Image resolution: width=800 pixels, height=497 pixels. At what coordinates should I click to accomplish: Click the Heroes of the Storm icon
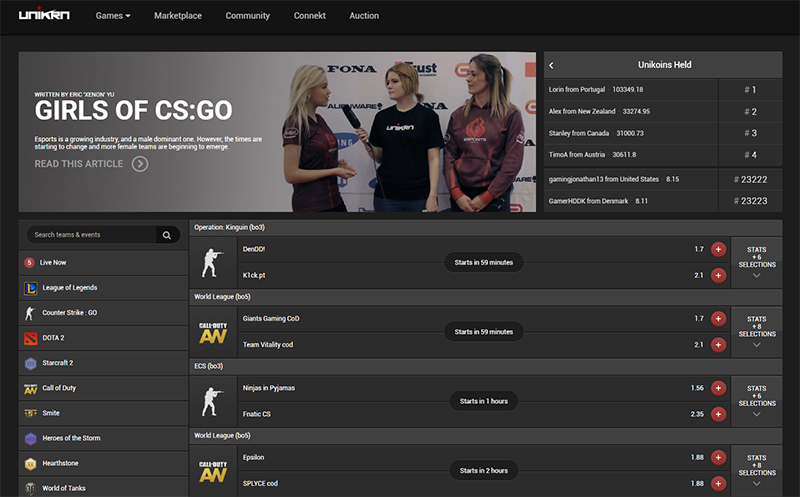(31, 438)
